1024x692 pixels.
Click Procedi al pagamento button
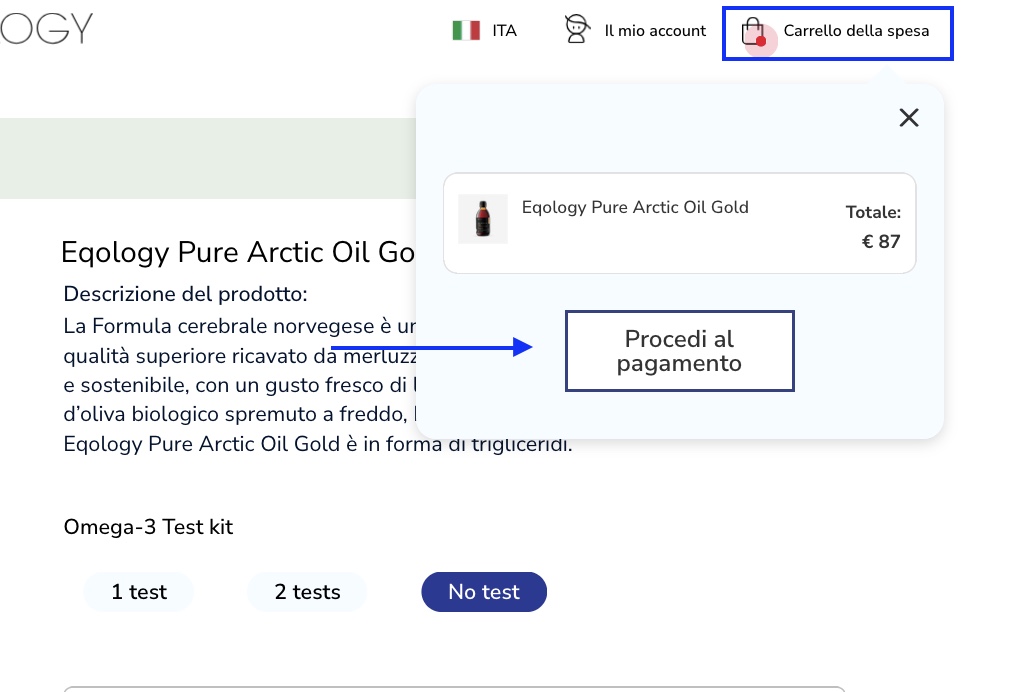tap(679, 351)
